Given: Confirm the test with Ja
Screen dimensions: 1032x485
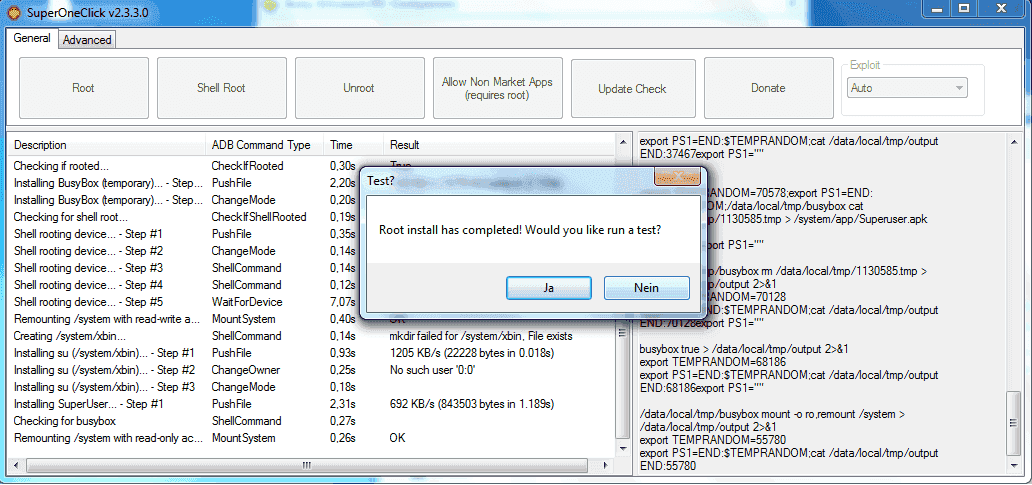Looking at the screenshot, I should [x=549, y=288].
